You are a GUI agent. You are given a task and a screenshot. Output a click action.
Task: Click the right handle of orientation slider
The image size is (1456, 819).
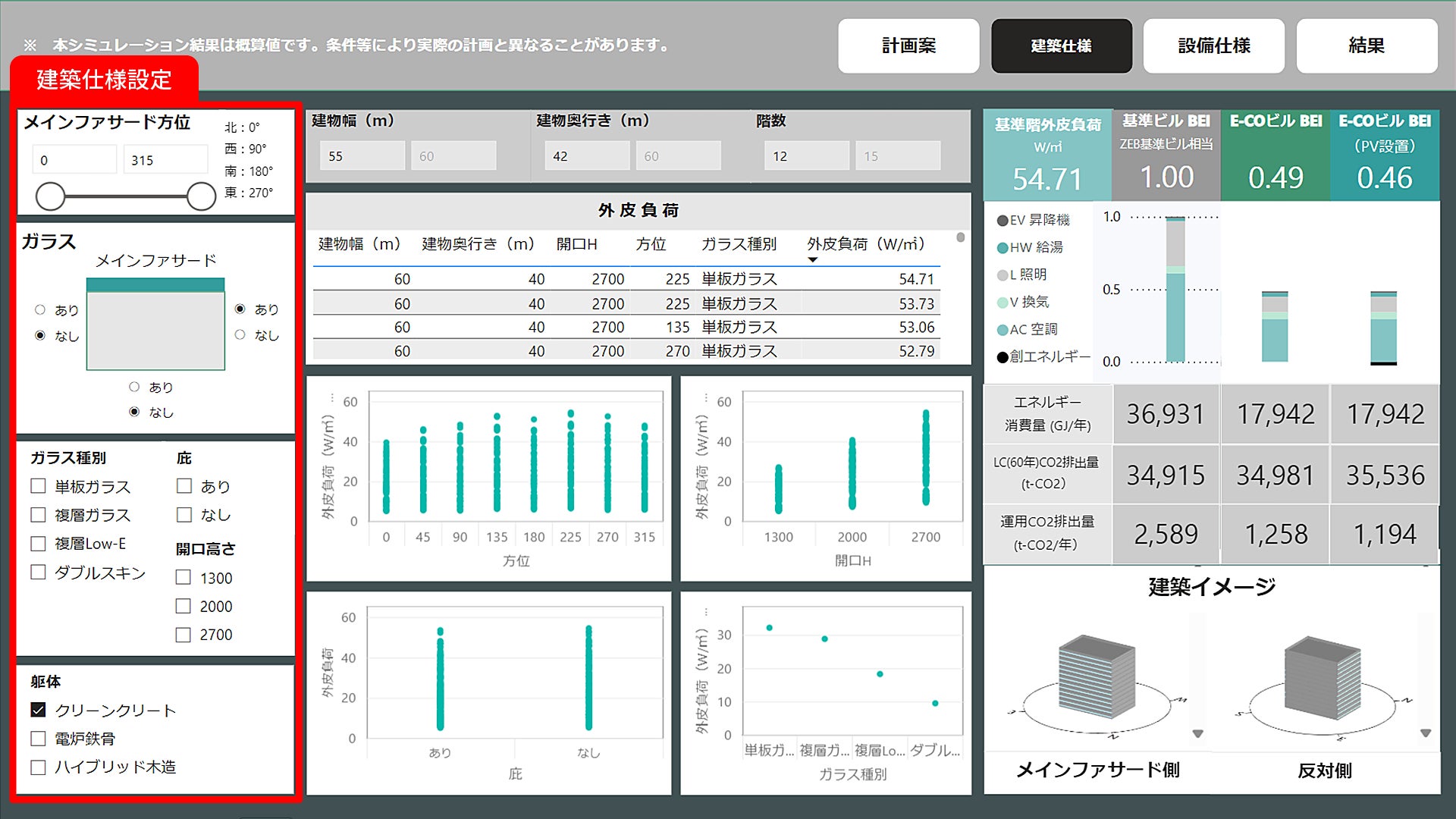pyautogui.click(x=201, y=196)
